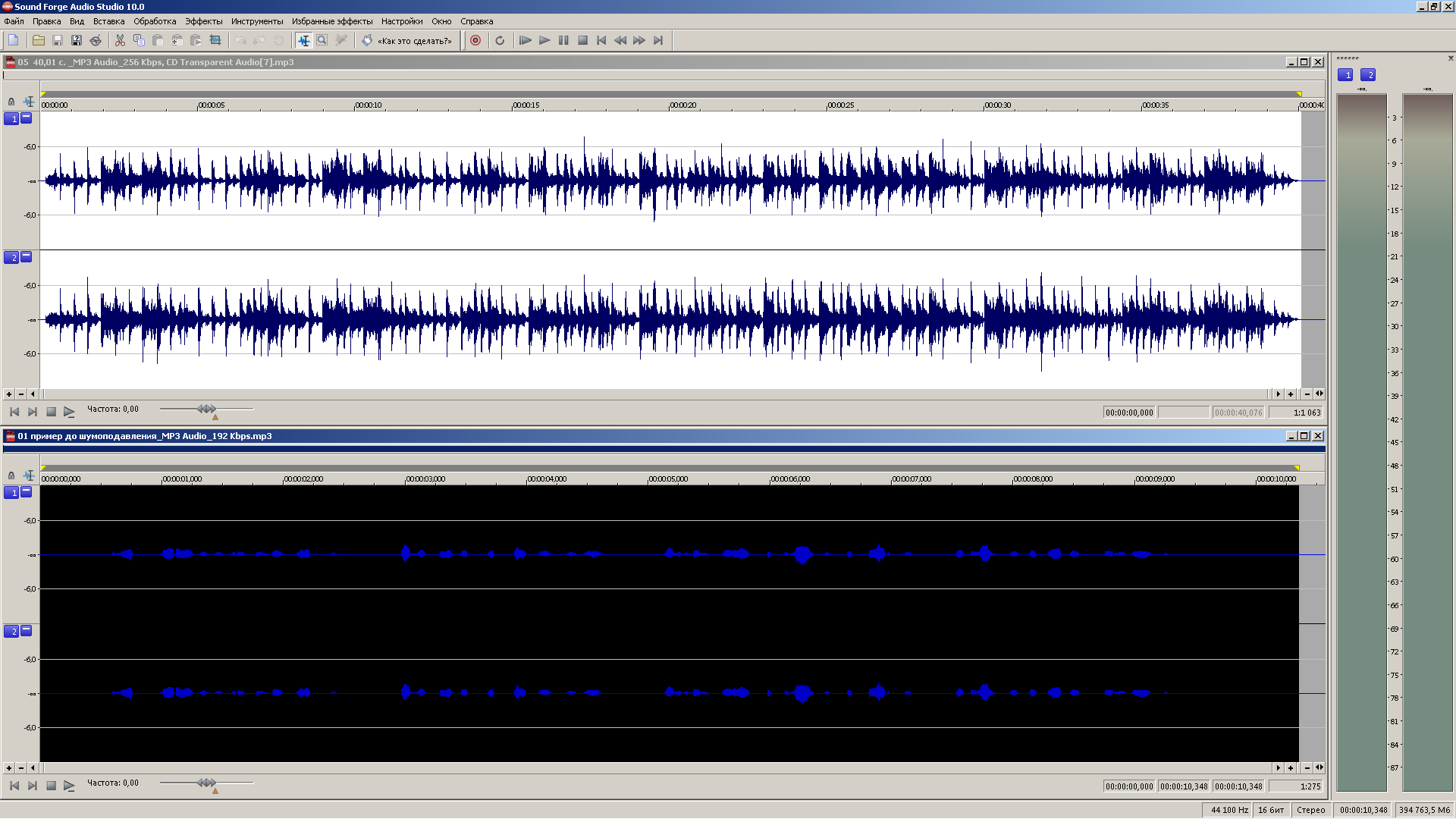Viewport: 1456px width, 819px height.
Task: Click the 1:275 zoom ratio field
Action: 1297,786
